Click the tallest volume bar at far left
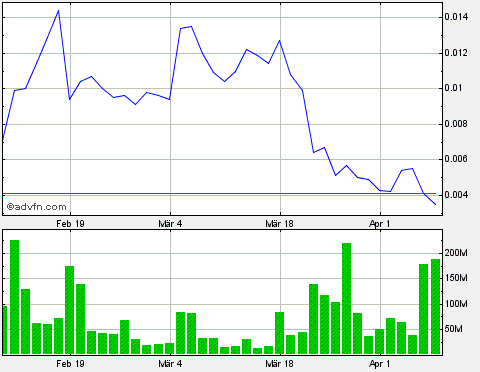Screen dimensions: 480x372 [14, 297]
